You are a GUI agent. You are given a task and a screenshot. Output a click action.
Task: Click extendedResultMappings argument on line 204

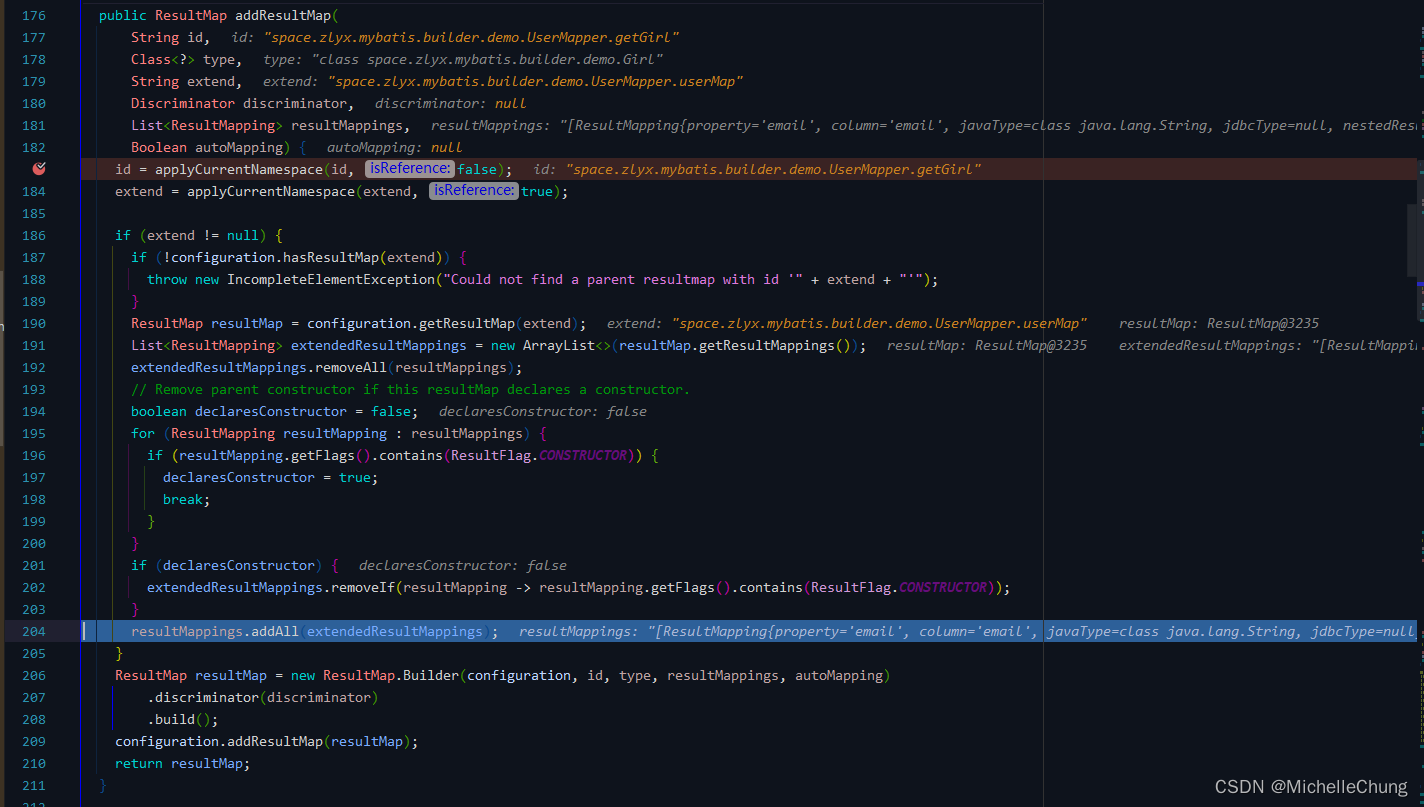pyautogui.click(x=395, y=631)
